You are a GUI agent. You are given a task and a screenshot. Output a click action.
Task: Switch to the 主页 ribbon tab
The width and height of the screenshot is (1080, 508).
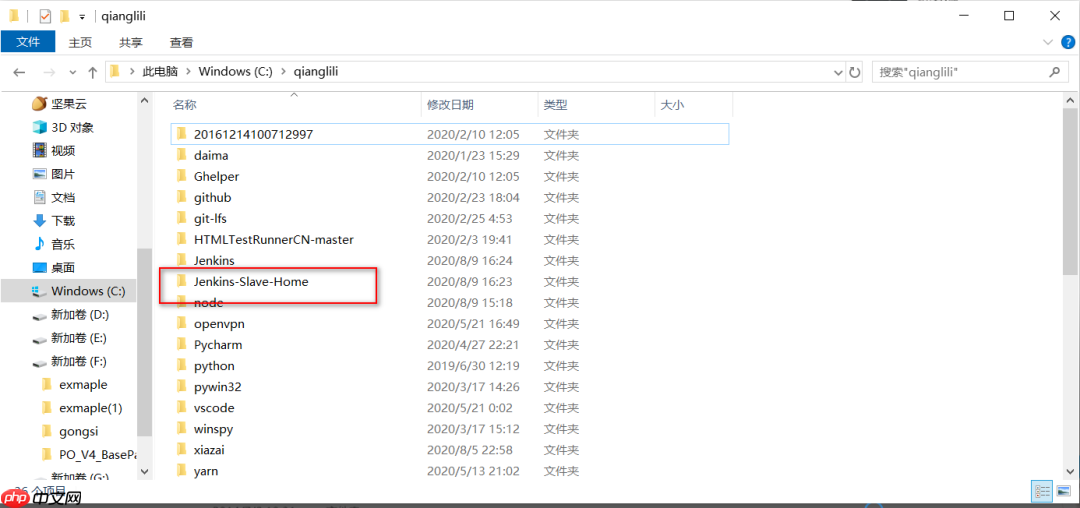80,42
